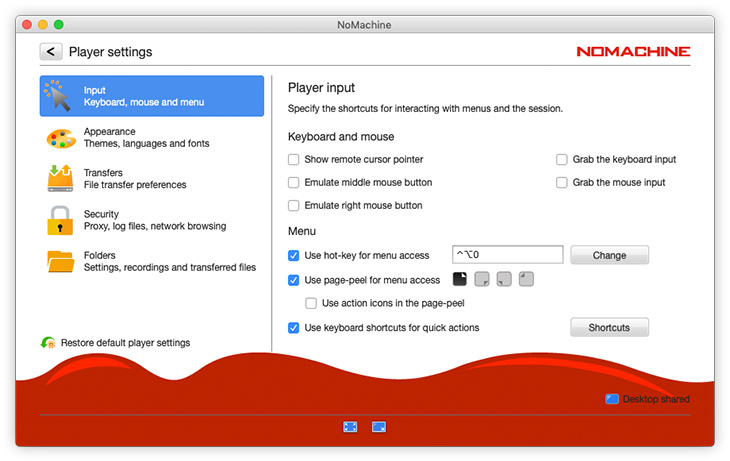The height and width of the screenshot is (461, 730).
Task: Disable Use hot-key for menu access
Action: click(294, 256)
